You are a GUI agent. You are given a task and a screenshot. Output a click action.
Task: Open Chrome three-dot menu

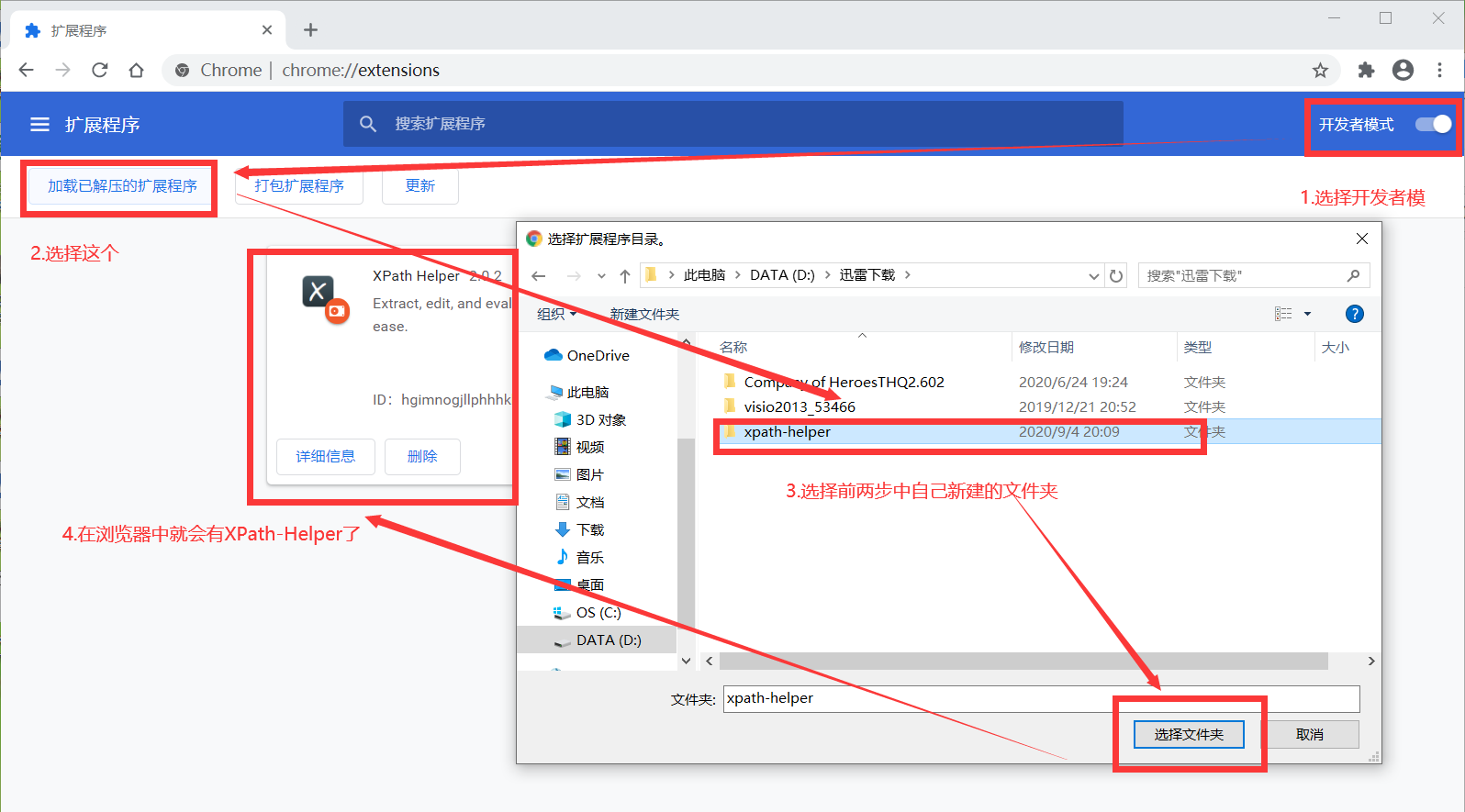tap(1439, 71)
